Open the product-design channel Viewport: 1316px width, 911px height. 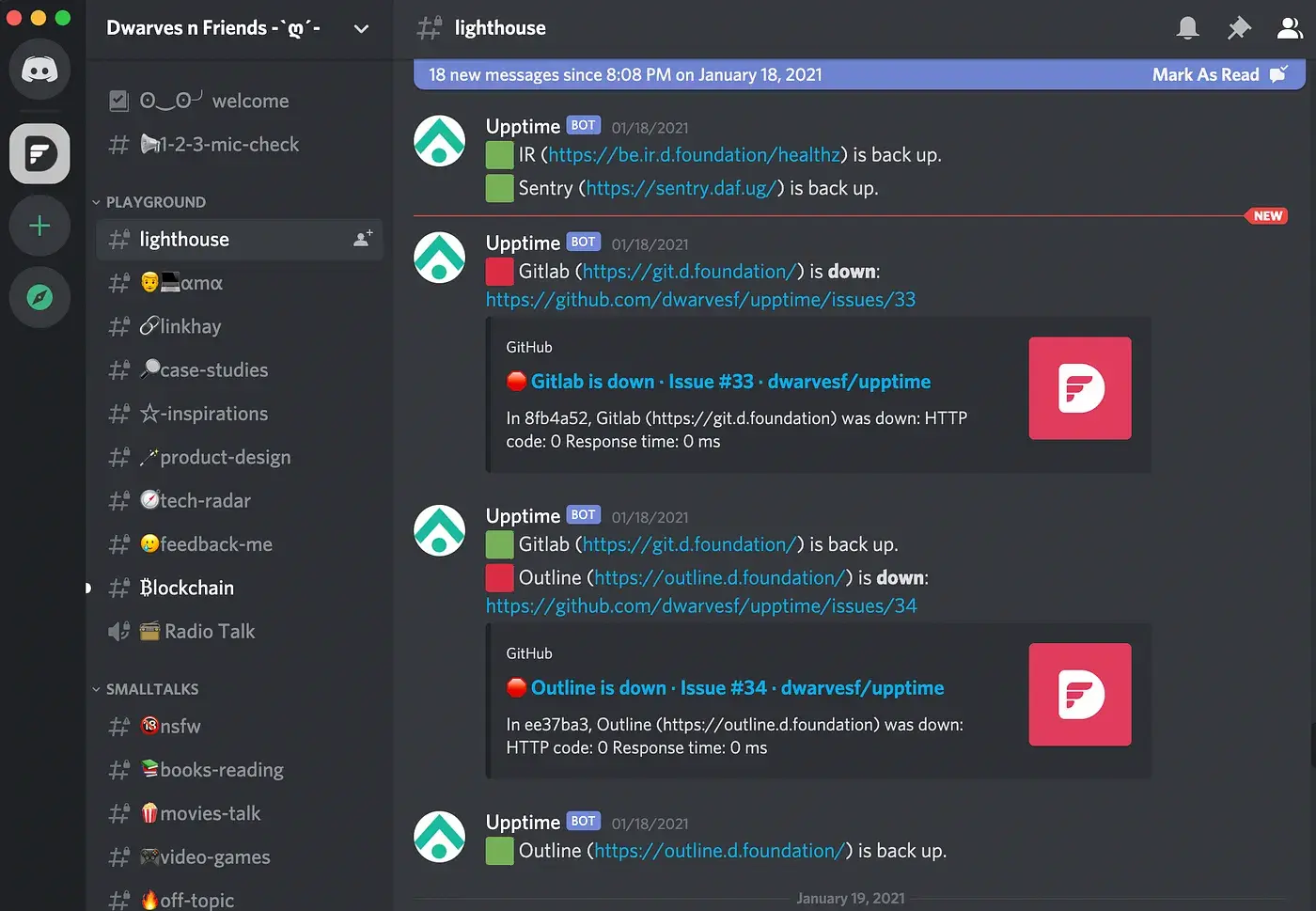pyautogui.click(x=240, y=457)
